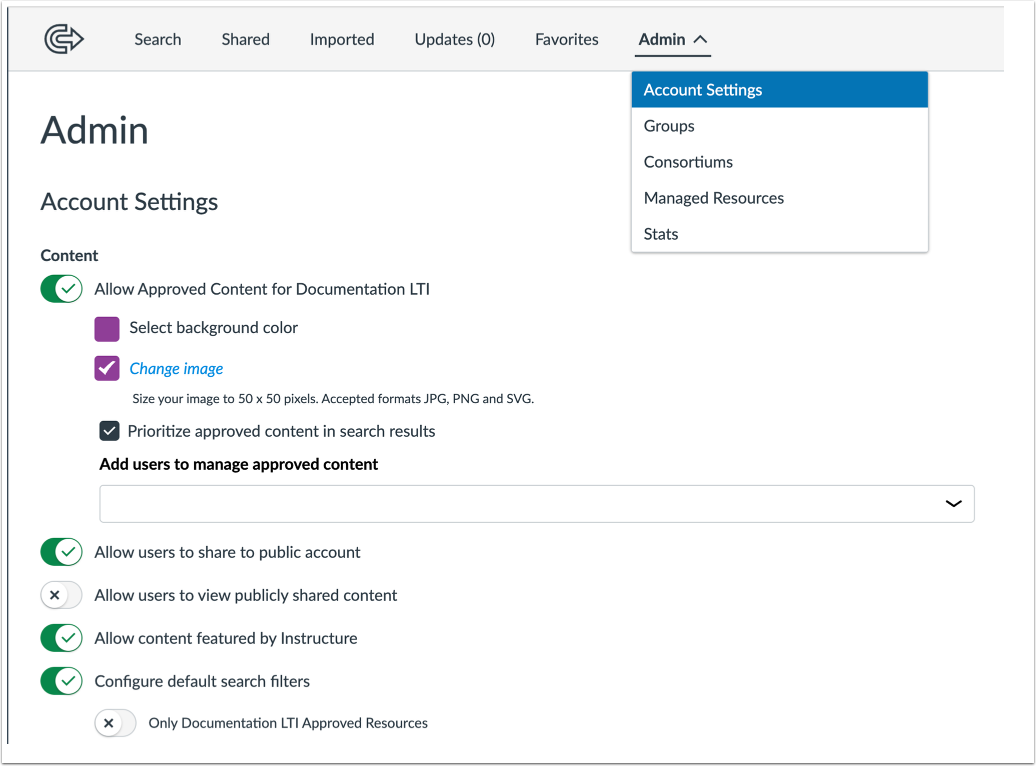Select Consortiums in the dropdown
The width and height of the screenshot is (1036, 766).
pyautogui.click(x=688, y=161)
